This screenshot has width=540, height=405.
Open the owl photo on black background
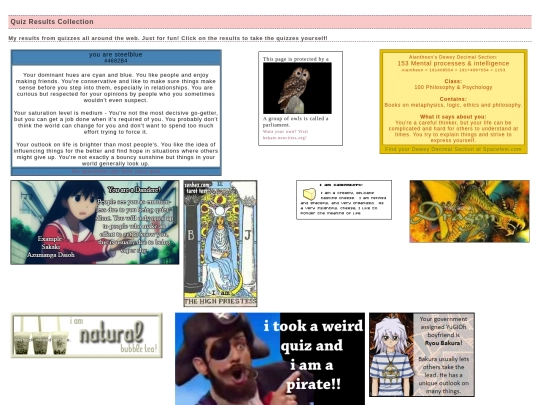click(x=297, y=88)
